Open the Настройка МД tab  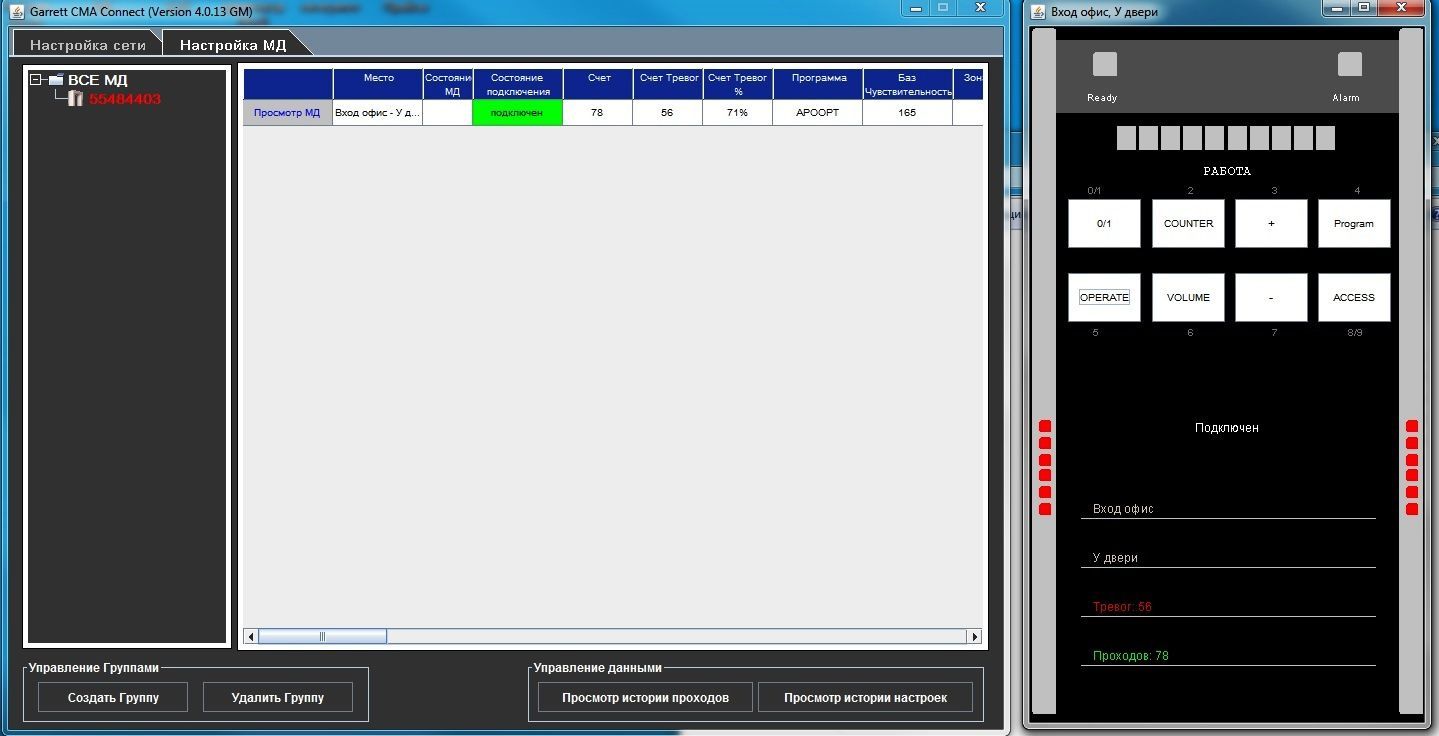point(233,45)
